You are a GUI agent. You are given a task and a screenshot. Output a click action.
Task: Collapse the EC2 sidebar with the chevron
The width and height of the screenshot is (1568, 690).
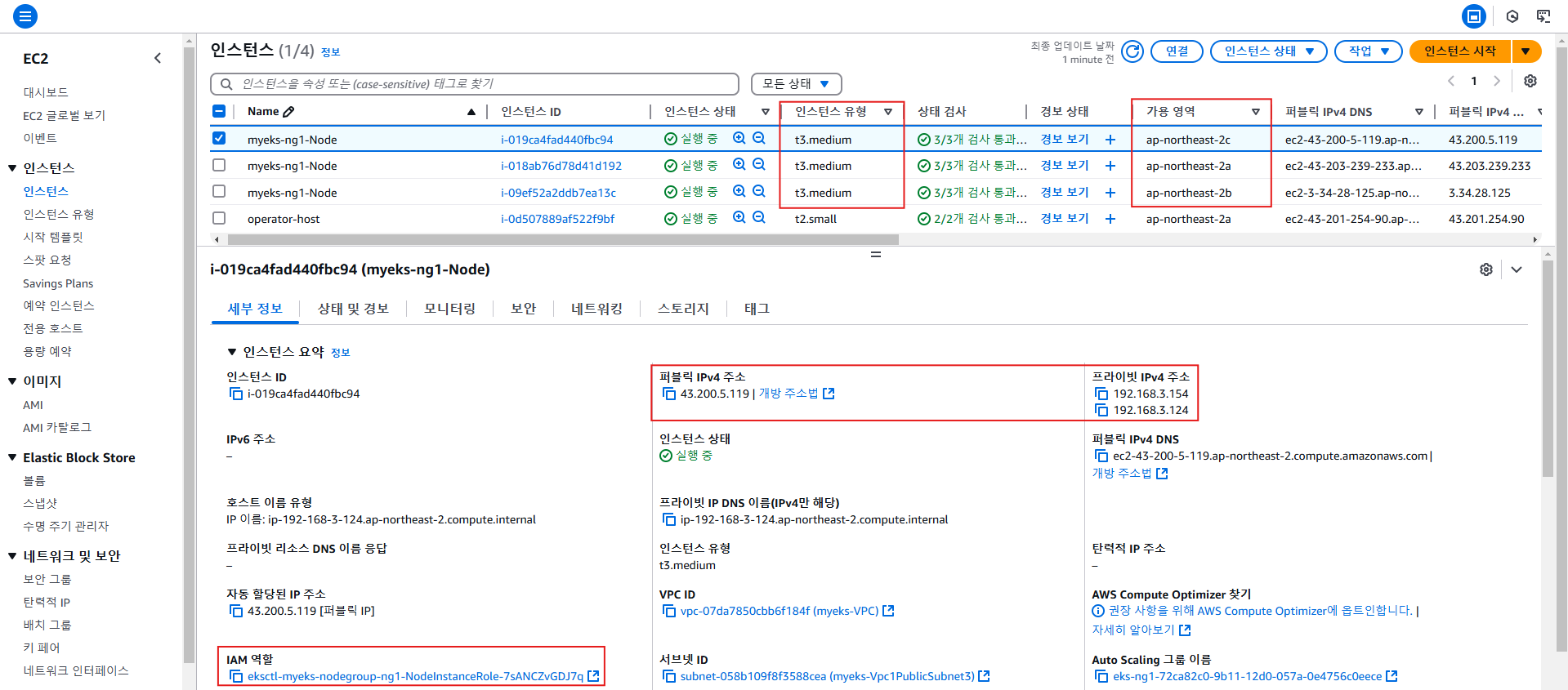pyautogui.click(x=158, y=58)
